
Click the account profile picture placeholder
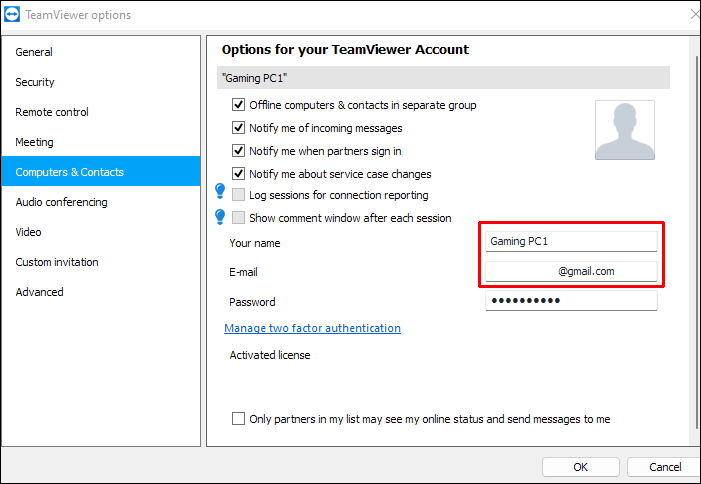(x=624, y=130)
